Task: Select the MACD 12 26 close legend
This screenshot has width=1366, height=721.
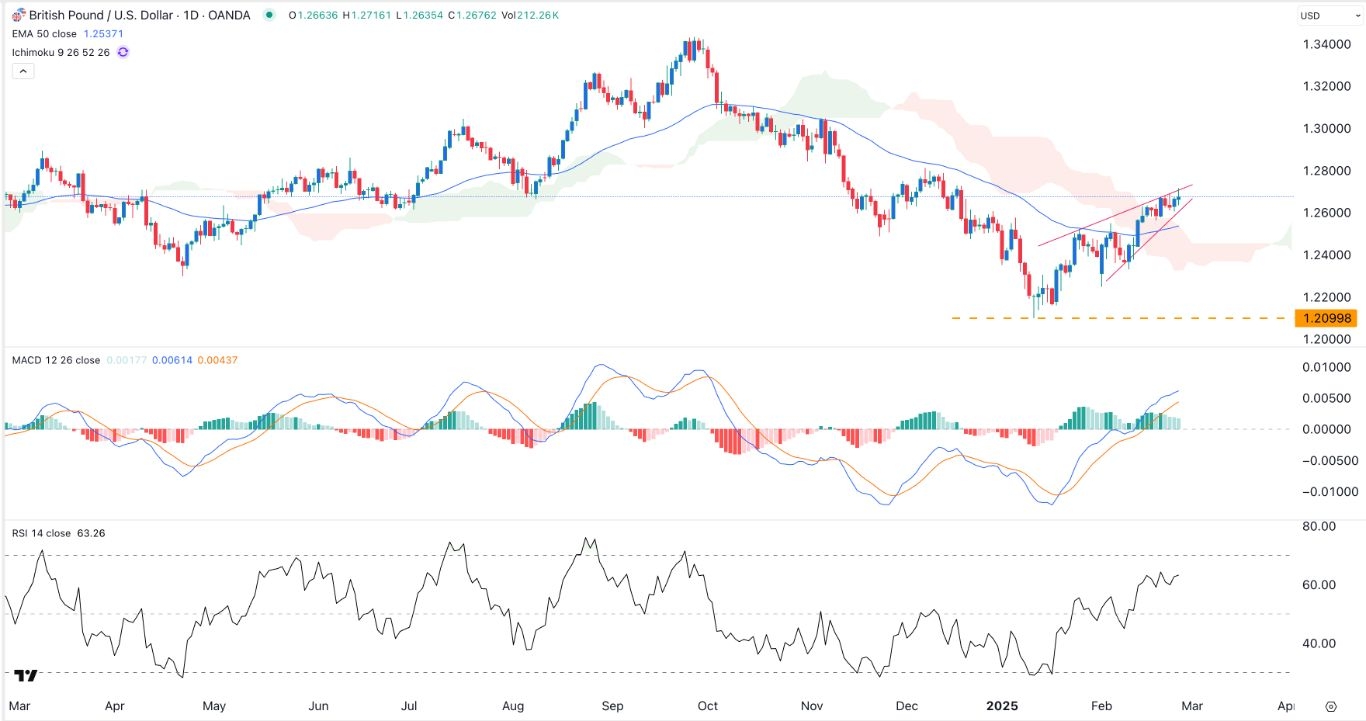Action: pos(56,360)
